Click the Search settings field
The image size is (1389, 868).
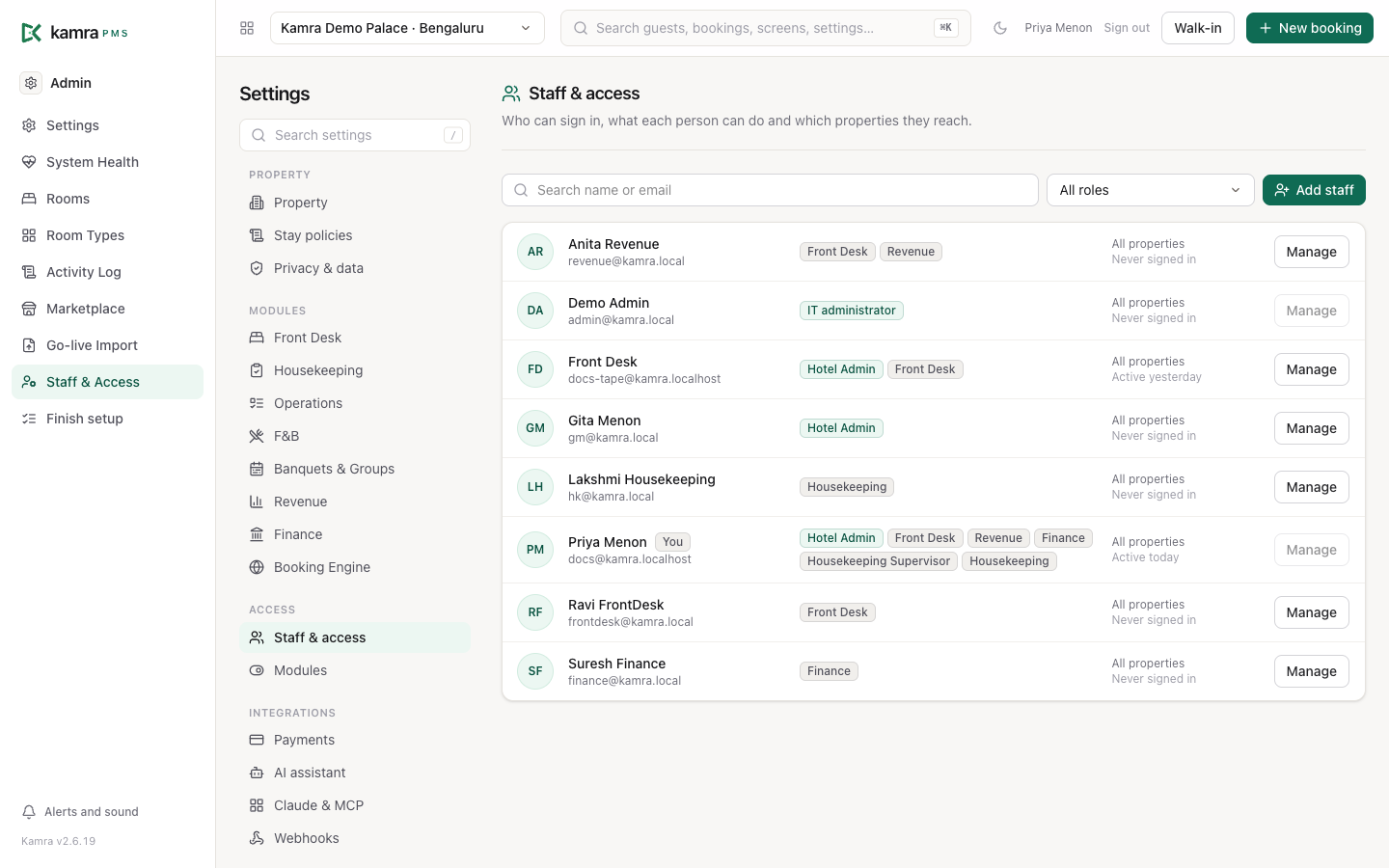click(x=355, y=135)
